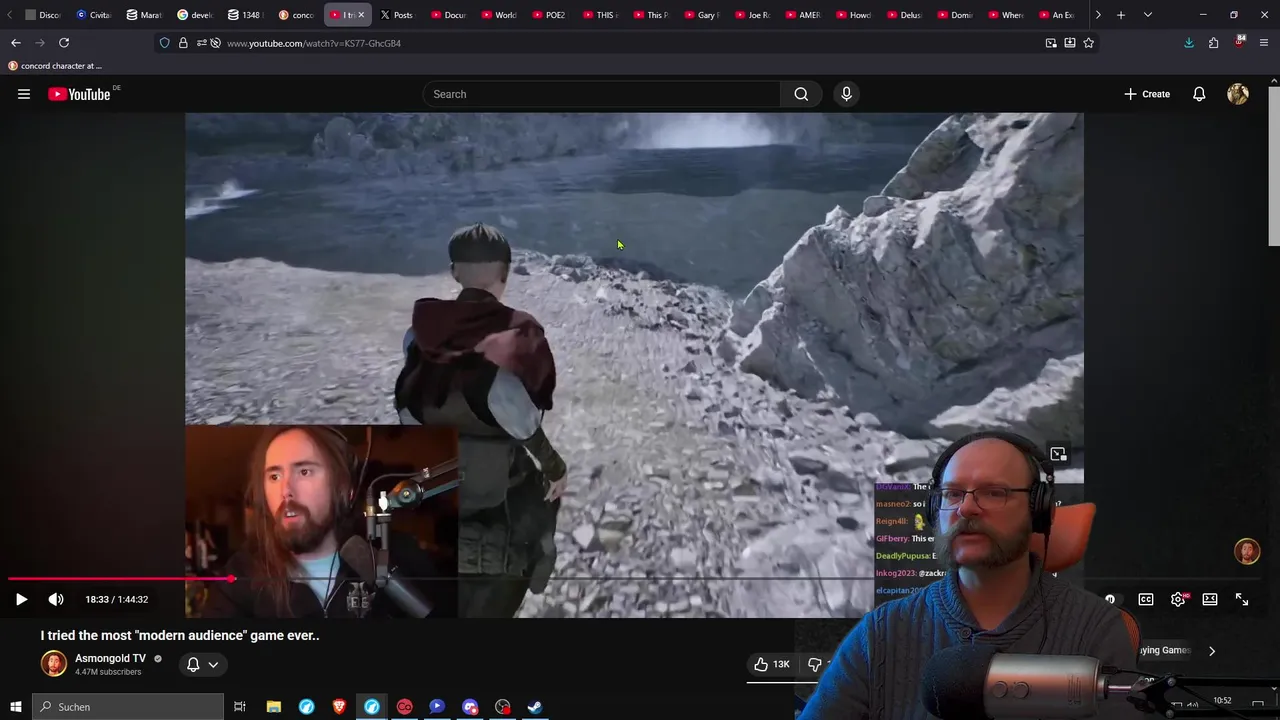Bookmark this page with the star
The width and height of the screenshot is (1280, 720).
click(1088, 43)
